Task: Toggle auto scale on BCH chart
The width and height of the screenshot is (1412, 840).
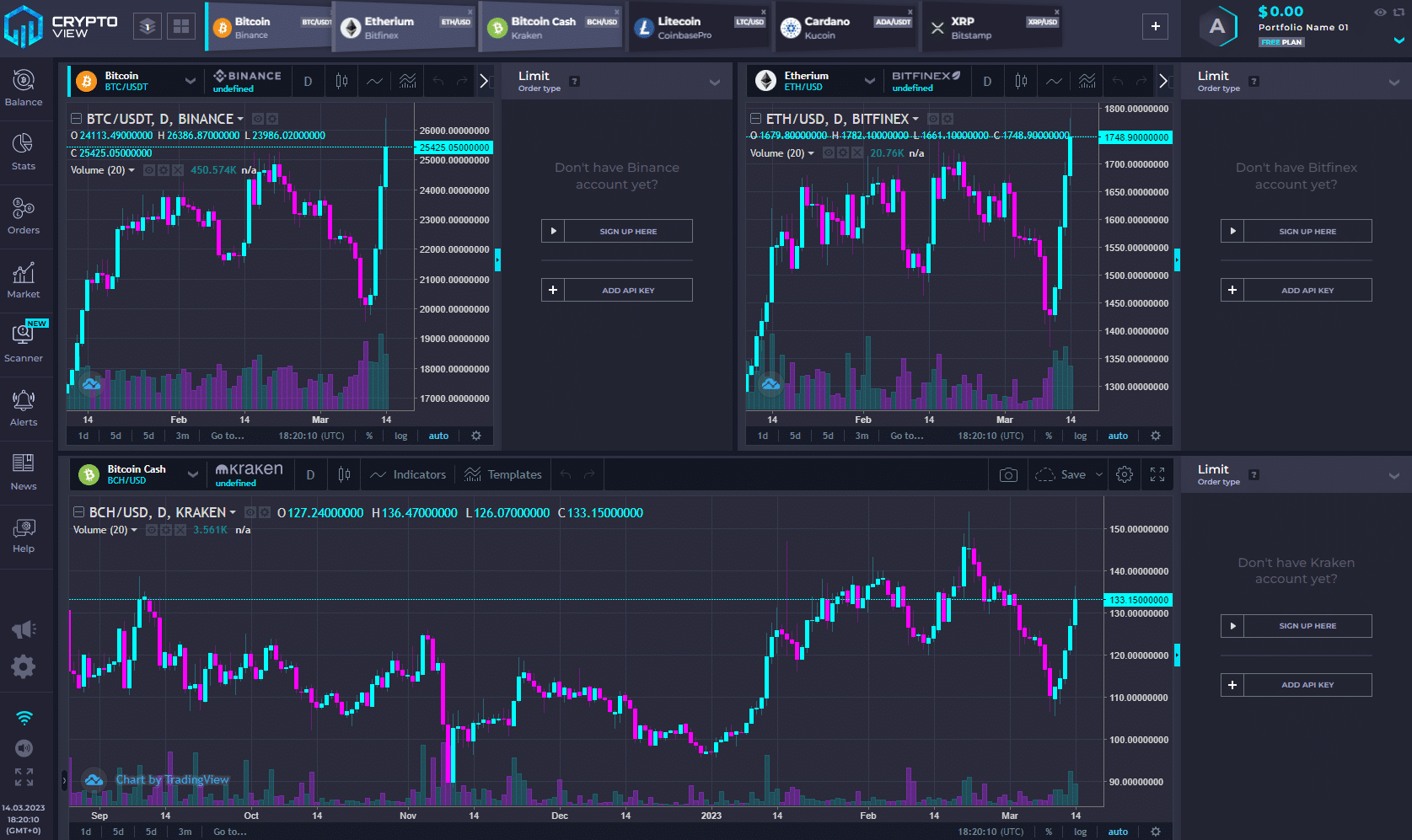Action: click(1118, 832)
